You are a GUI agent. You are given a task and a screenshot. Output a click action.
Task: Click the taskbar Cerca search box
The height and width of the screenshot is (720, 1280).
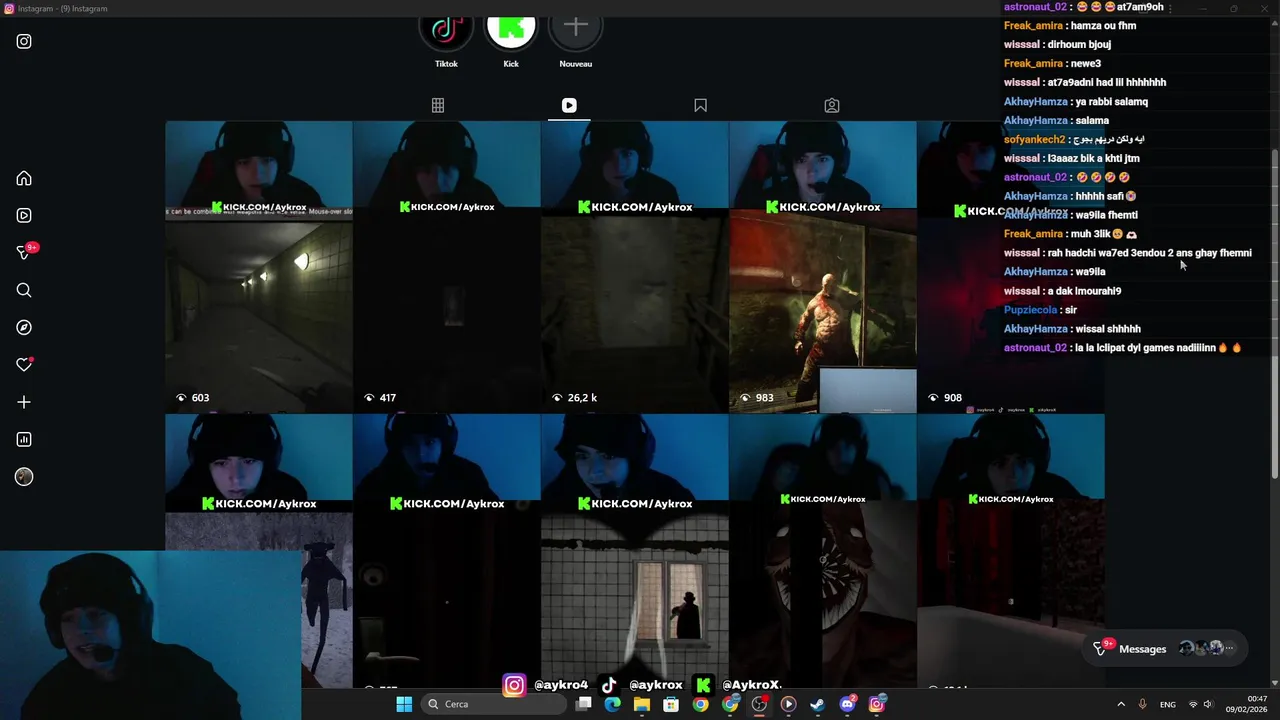[493, 704]
